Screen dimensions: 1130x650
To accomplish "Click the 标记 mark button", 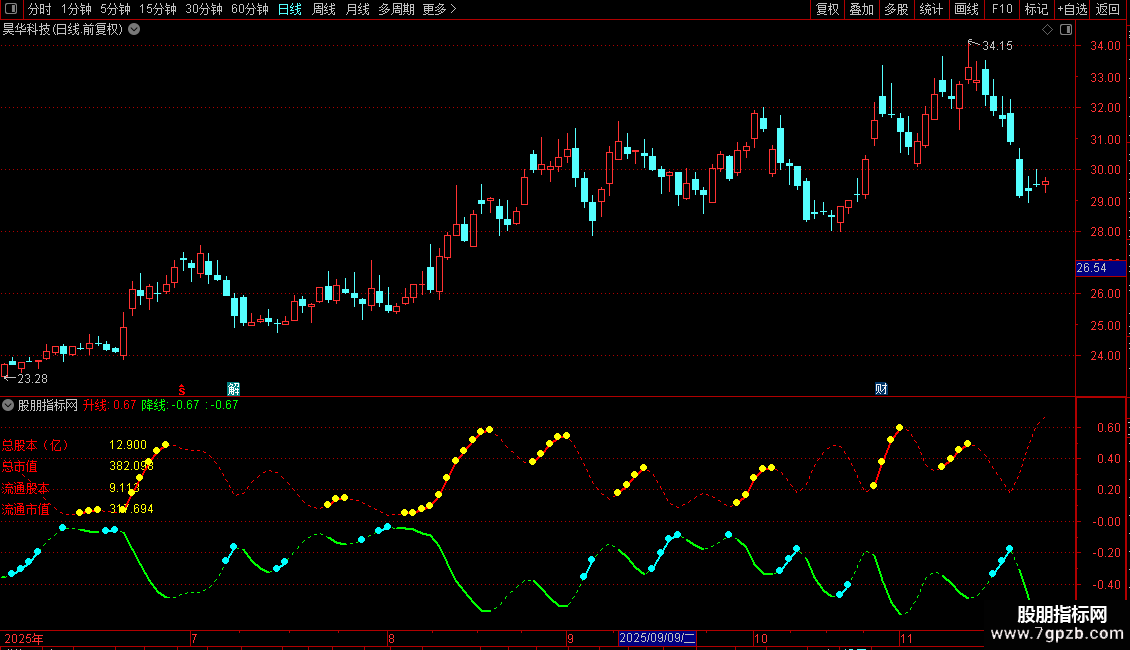I will tap(1036, 9).
